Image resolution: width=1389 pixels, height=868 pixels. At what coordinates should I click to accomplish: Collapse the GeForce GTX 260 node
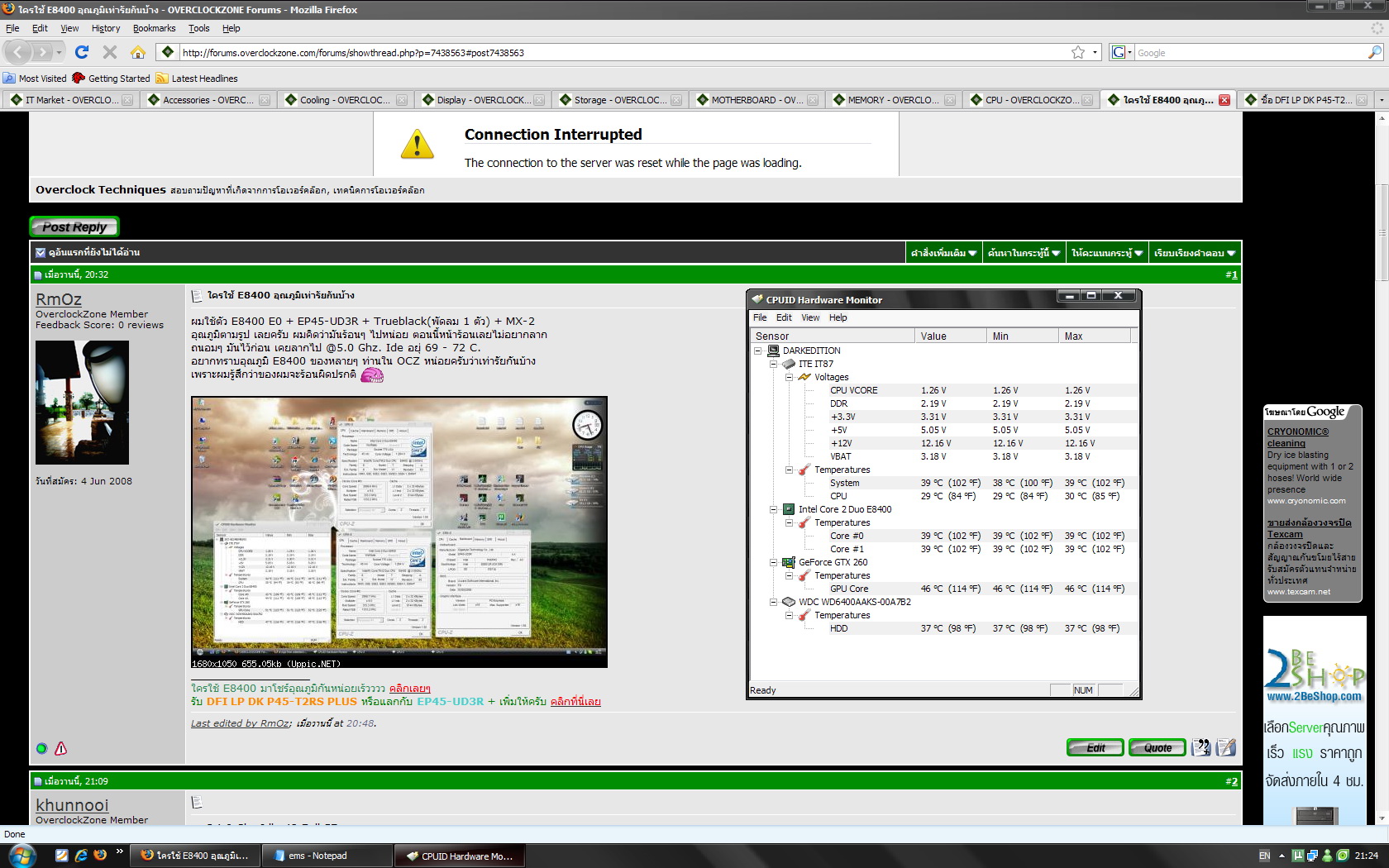tap(773, 562)
